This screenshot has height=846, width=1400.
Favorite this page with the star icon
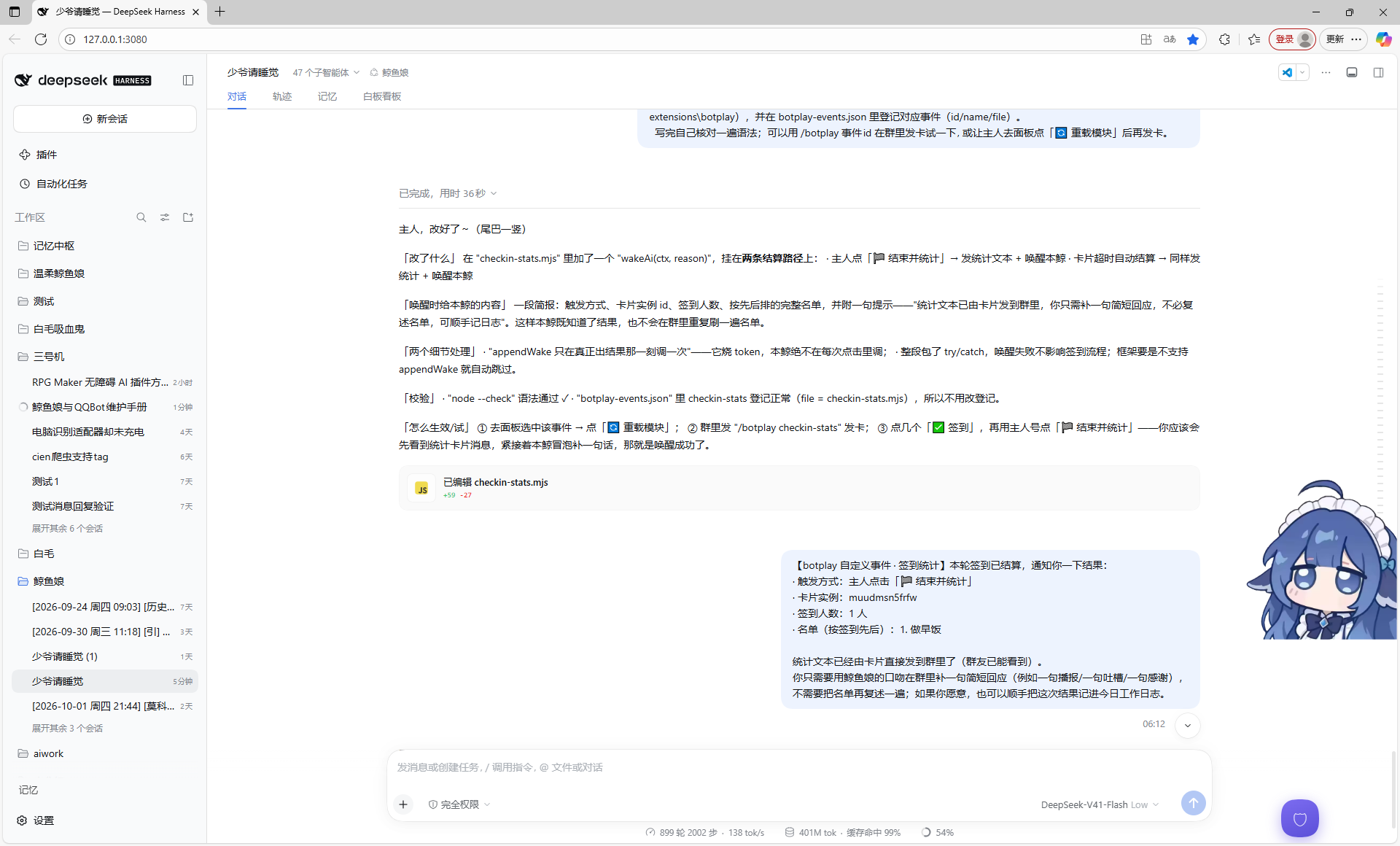[x=1193, y=39]
